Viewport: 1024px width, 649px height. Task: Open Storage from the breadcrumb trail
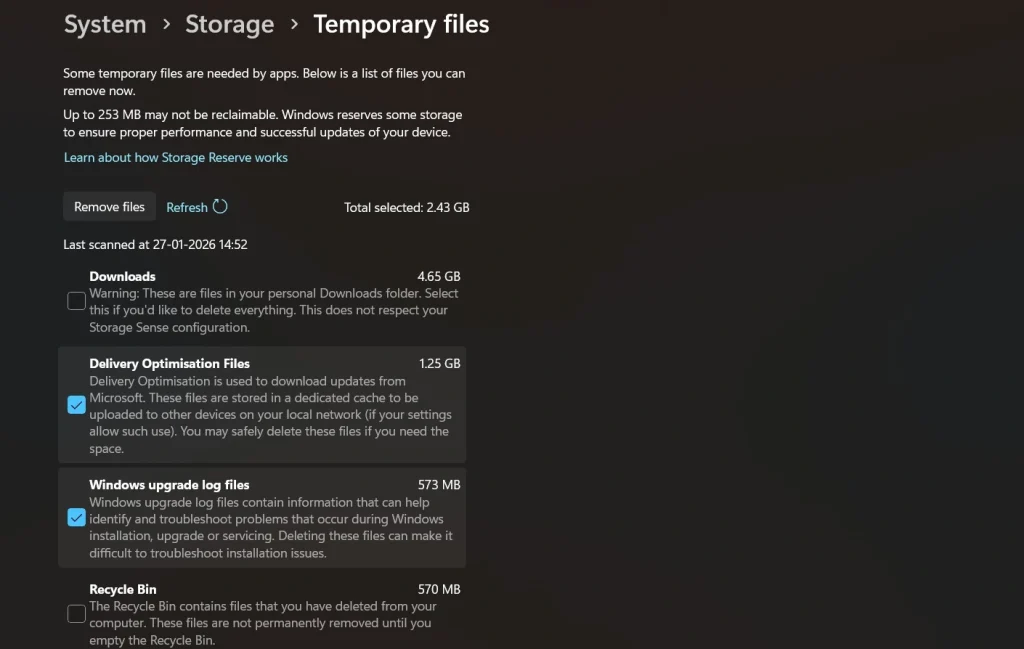[229, 24]
